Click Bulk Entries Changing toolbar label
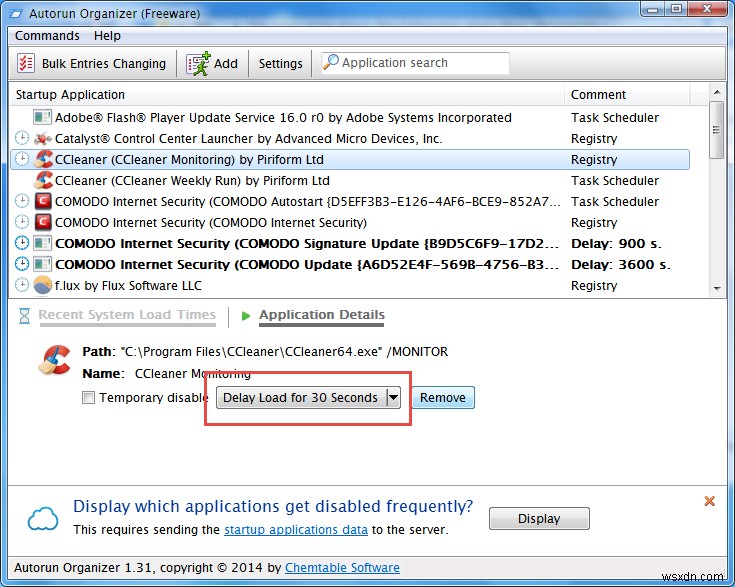The height and width of the screenshot is (587, 735). pos(104,63)
